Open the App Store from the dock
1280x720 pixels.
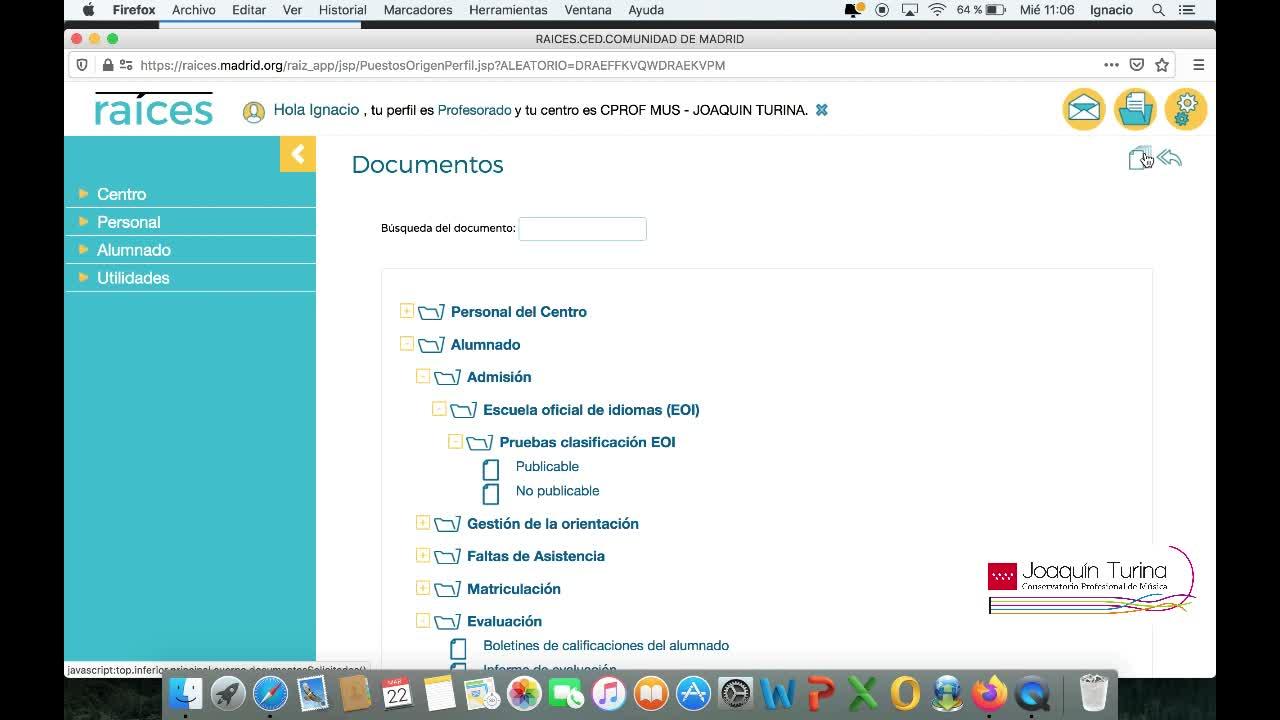pyautogui.click(x=693, y=693)
